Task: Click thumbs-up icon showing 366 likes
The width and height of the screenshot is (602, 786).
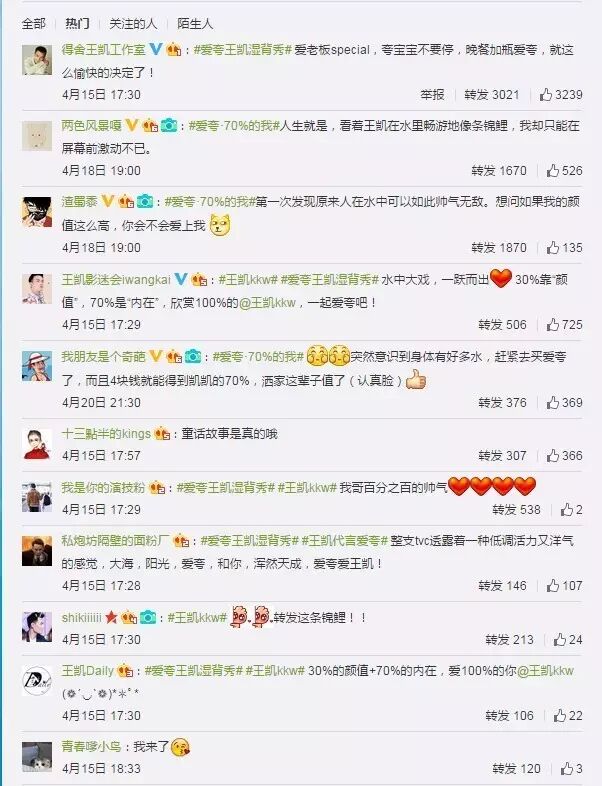Action: [x=553, y=455]
